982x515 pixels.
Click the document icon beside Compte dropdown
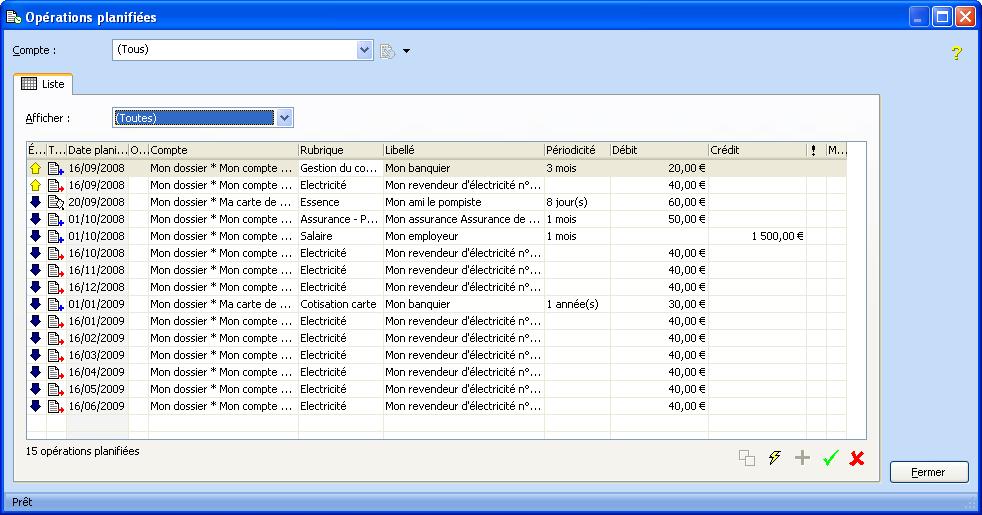pyautogui.click(x=387, y=51)
